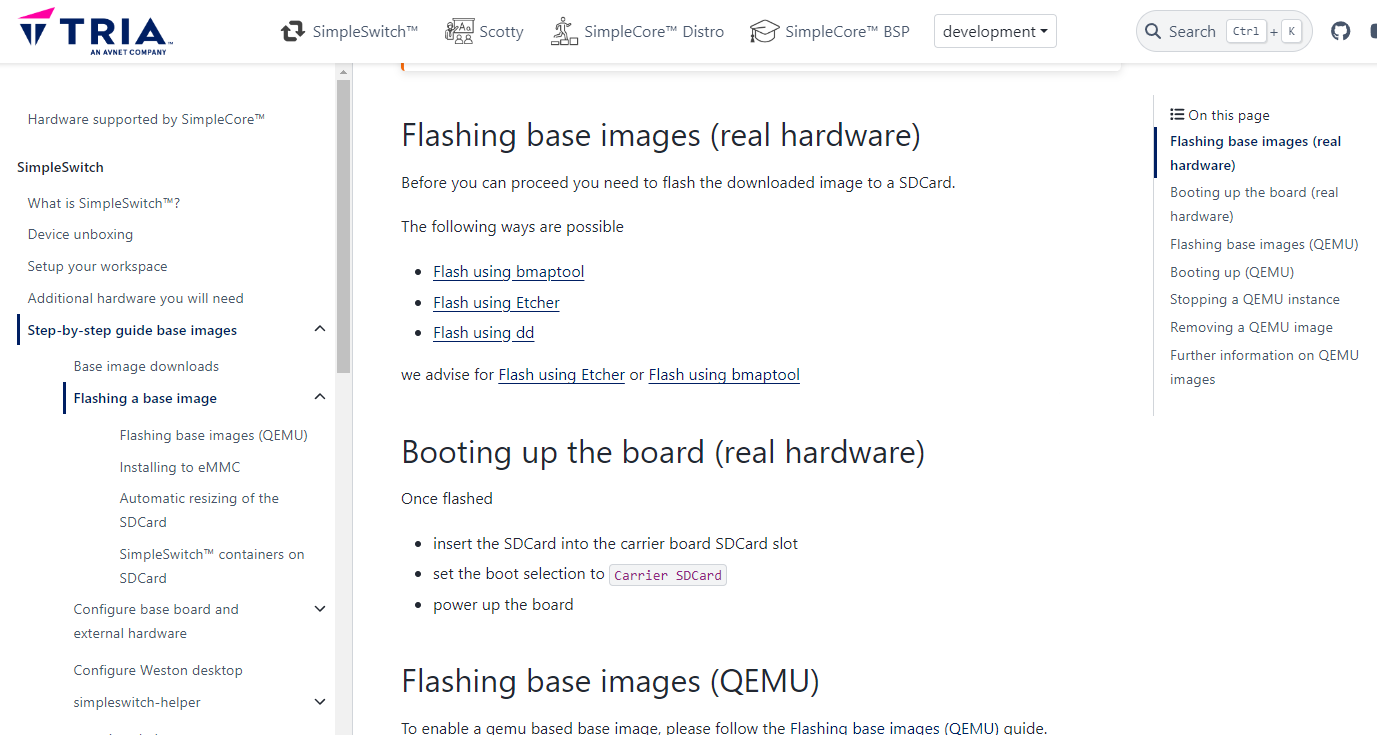Expand the simpleswitch-helper section

pyautogui.click(x=320, y=702)
